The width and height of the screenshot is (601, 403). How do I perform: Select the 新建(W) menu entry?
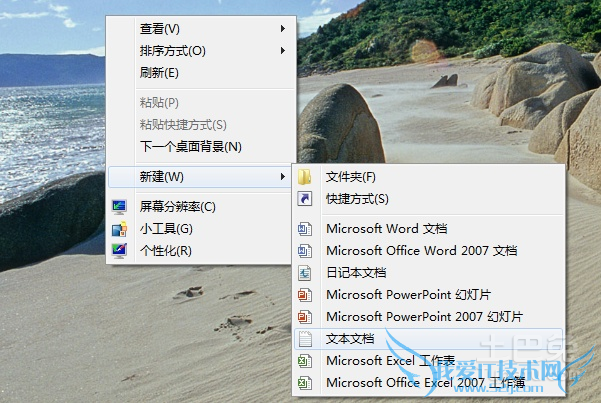coord(201,177)
